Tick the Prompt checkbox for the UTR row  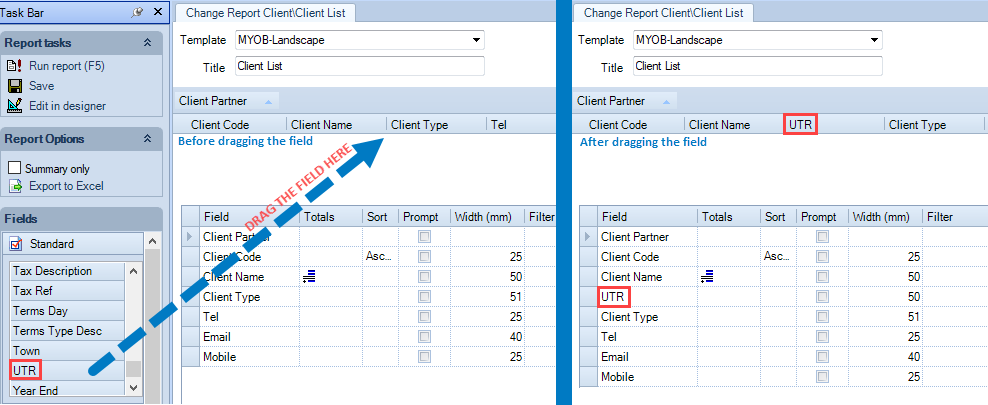(822, 297)
